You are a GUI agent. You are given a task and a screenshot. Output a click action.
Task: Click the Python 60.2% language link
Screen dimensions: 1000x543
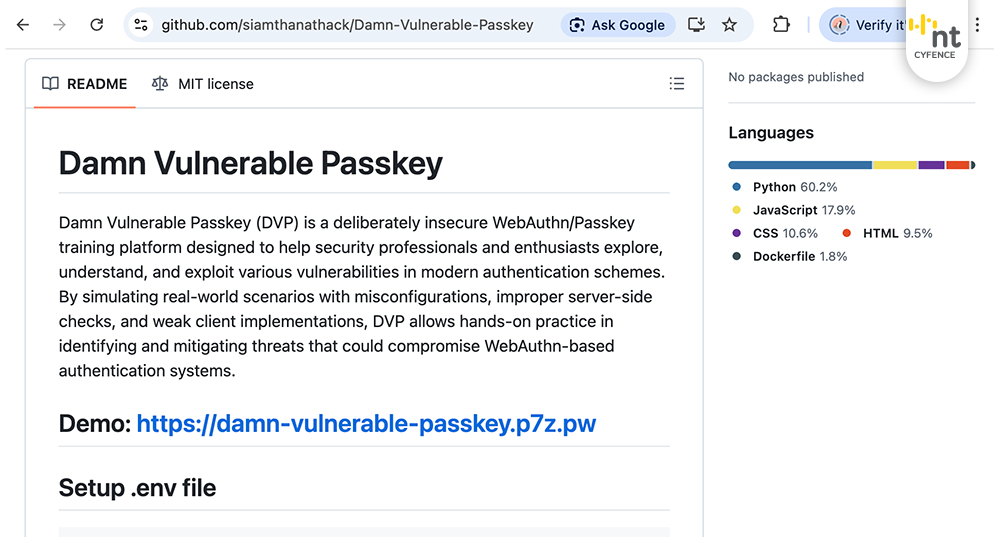[794, 187]
